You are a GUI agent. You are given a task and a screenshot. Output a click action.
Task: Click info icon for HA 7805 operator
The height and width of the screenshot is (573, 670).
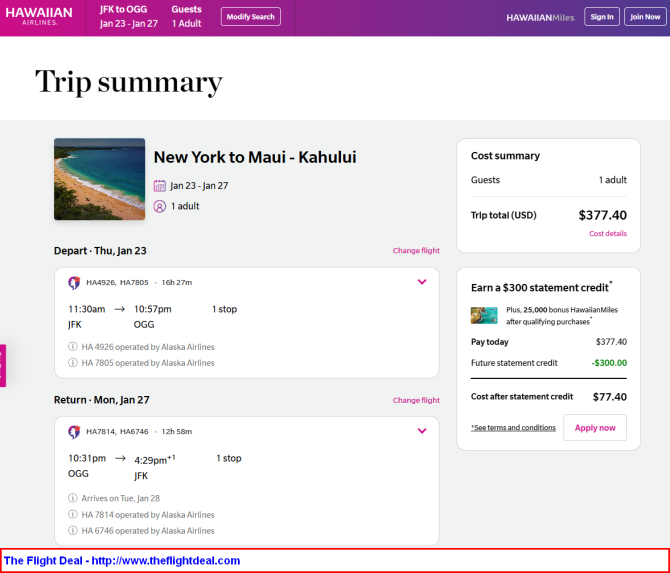(x=73, y=362)
